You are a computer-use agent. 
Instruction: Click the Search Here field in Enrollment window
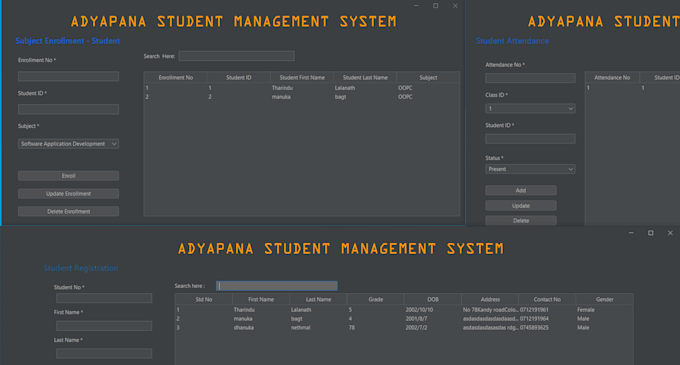(x=236, y=56)
